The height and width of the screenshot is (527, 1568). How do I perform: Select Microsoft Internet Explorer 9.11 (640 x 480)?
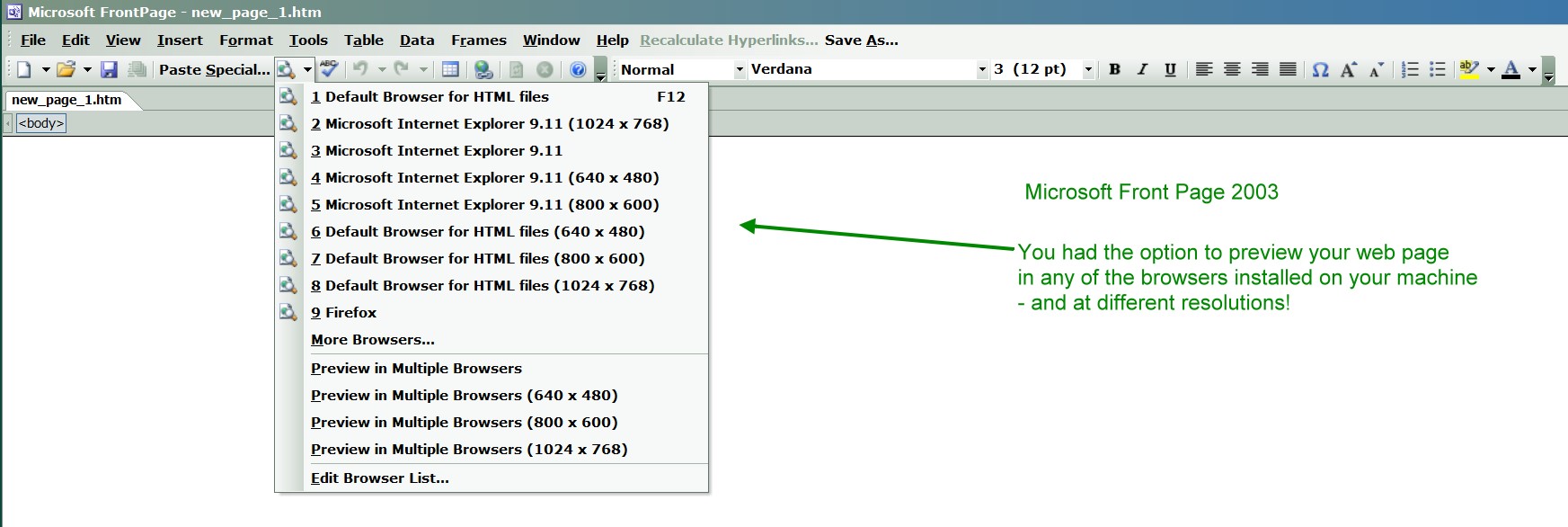(x=492, y=177)
